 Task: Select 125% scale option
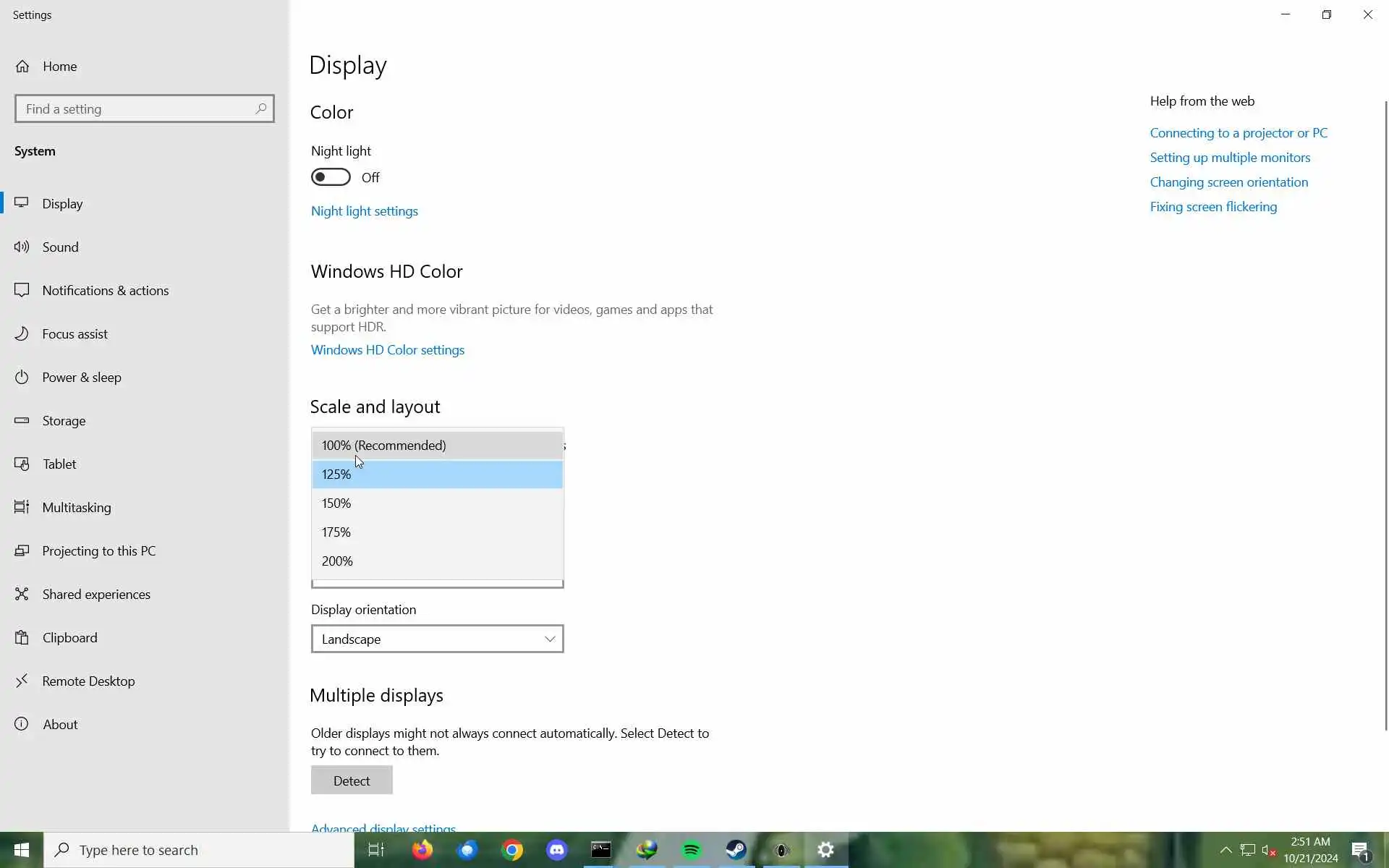coord(437,475)
